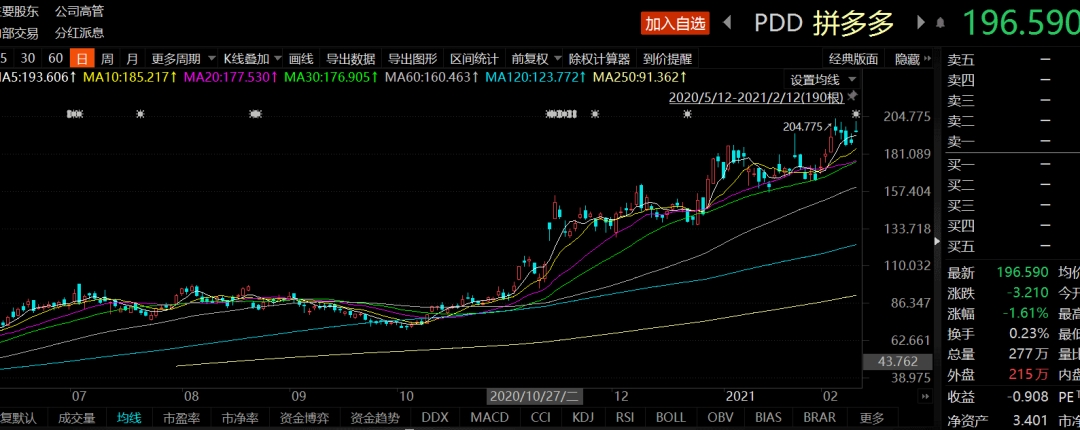
Task: Click the 204.775 high price annotation on chart
Action: (802, 126)
